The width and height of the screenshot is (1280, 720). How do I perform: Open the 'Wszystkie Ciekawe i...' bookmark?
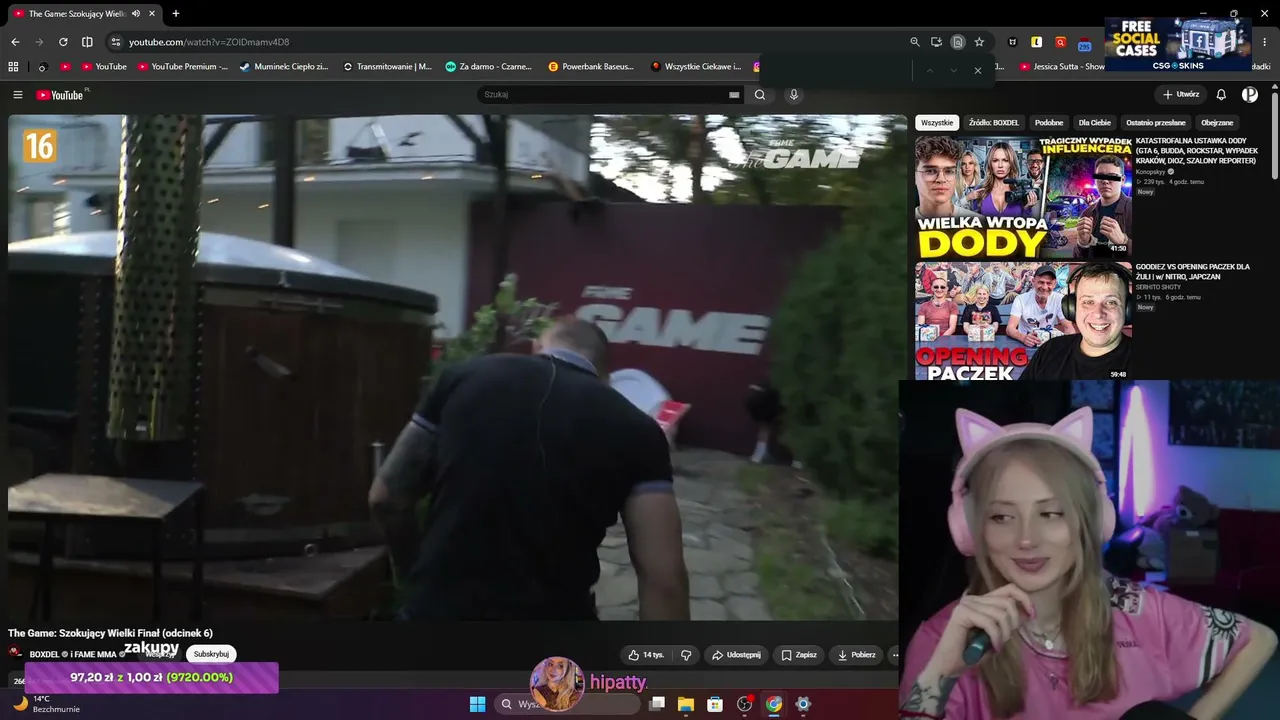pyautogui.click(x=696, y=67)
